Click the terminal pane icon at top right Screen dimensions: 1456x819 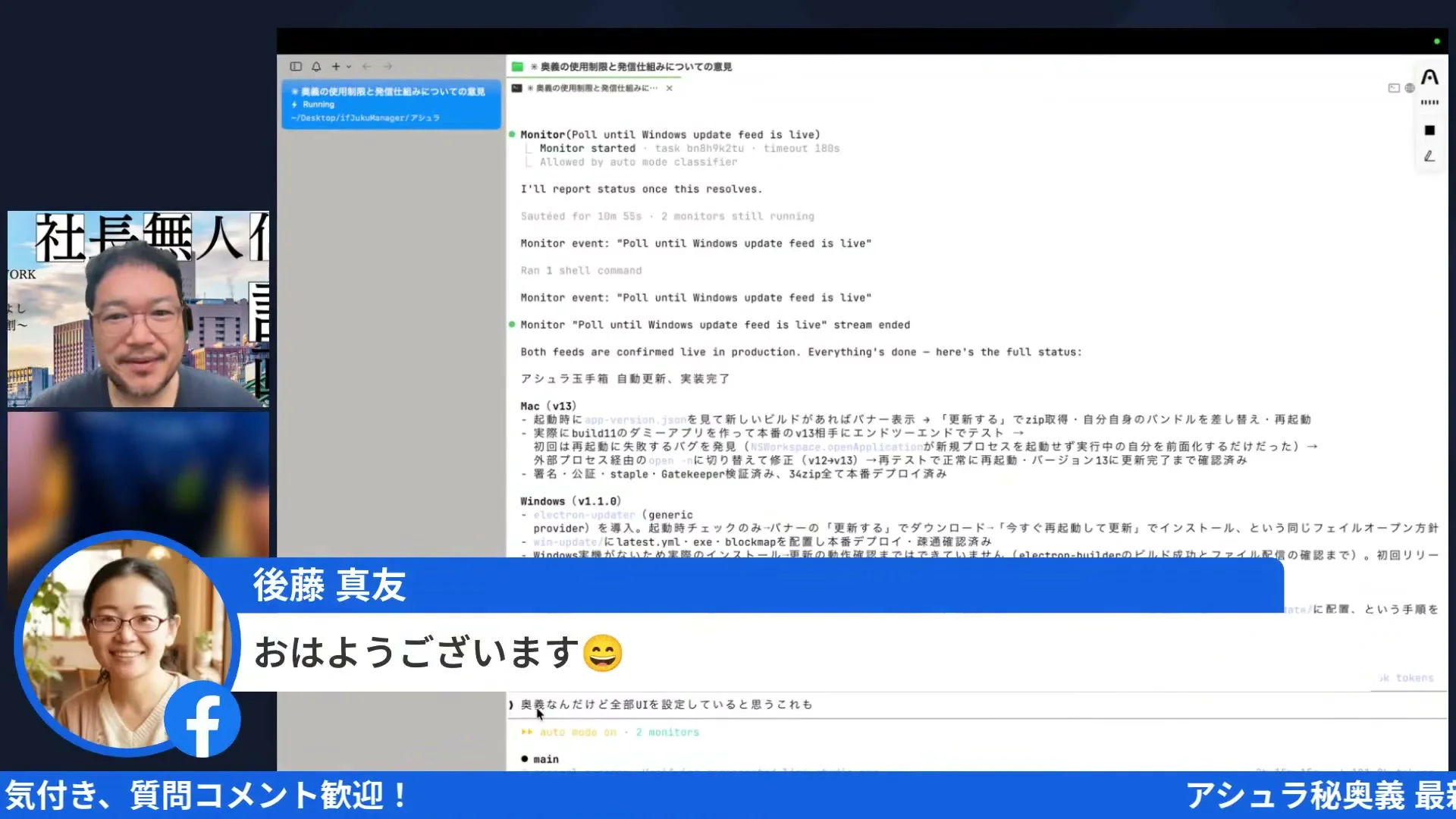point(1394,88)
